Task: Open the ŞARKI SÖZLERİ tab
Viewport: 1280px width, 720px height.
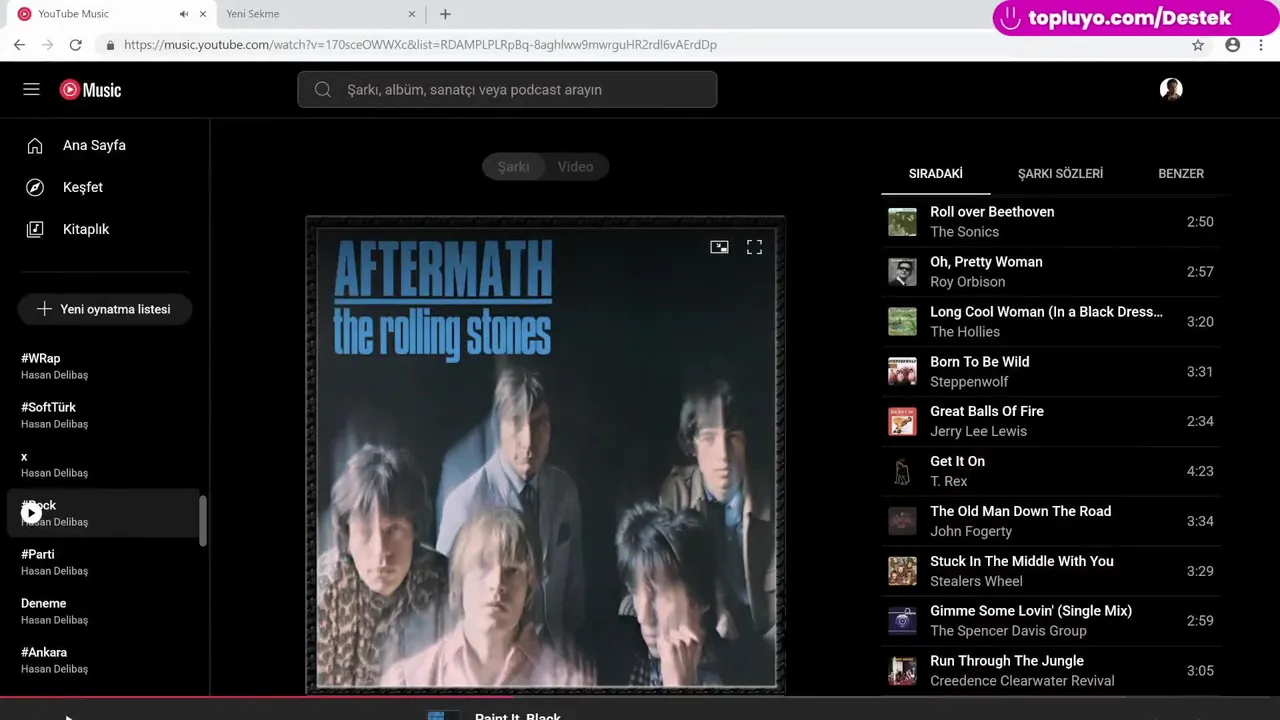Action: point(1060,174)
